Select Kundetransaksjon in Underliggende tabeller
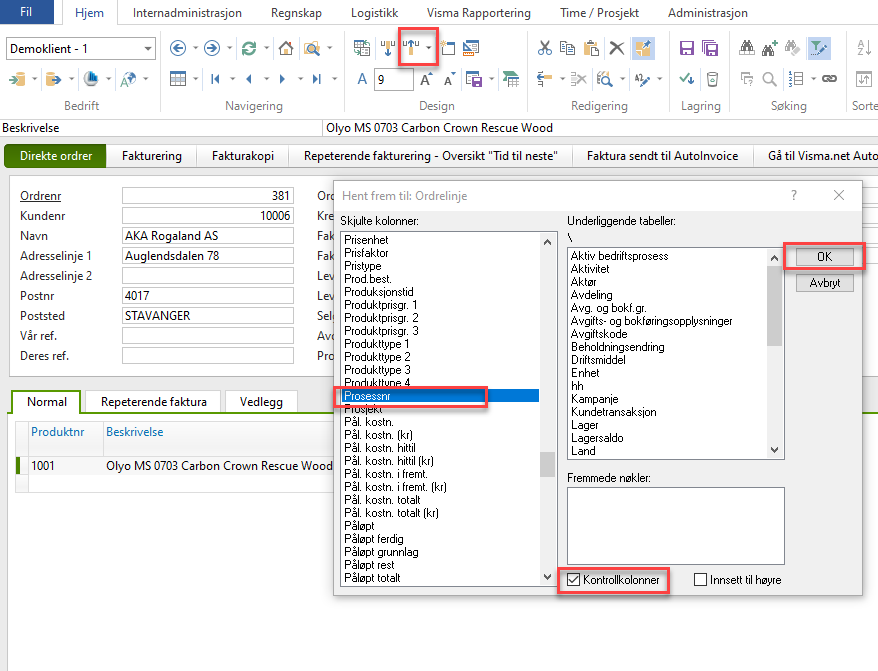The height and width of the screenshot is (671, 878). (x=668, y=412)
